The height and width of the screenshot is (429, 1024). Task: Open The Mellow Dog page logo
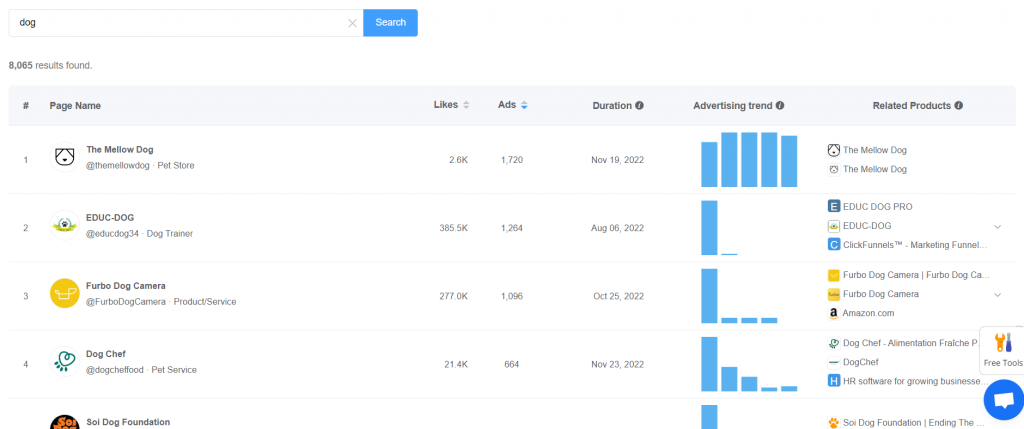65,157
